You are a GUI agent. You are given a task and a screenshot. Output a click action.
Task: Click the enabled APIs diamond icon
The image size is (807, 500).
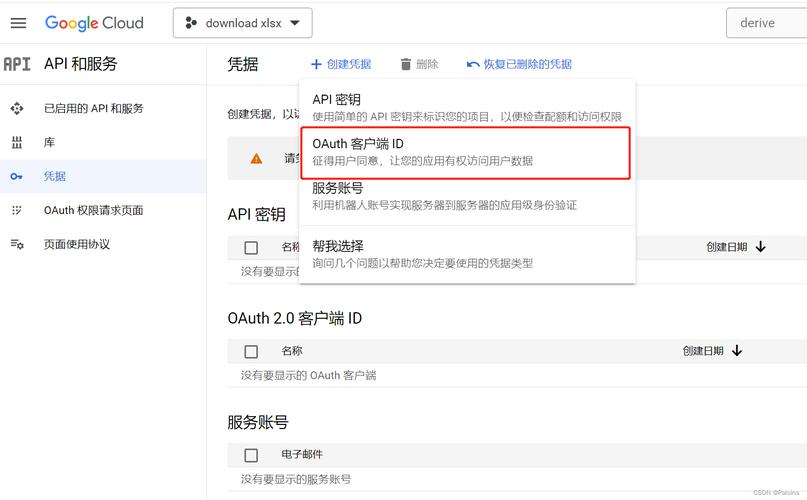click(x=17, y=109)
